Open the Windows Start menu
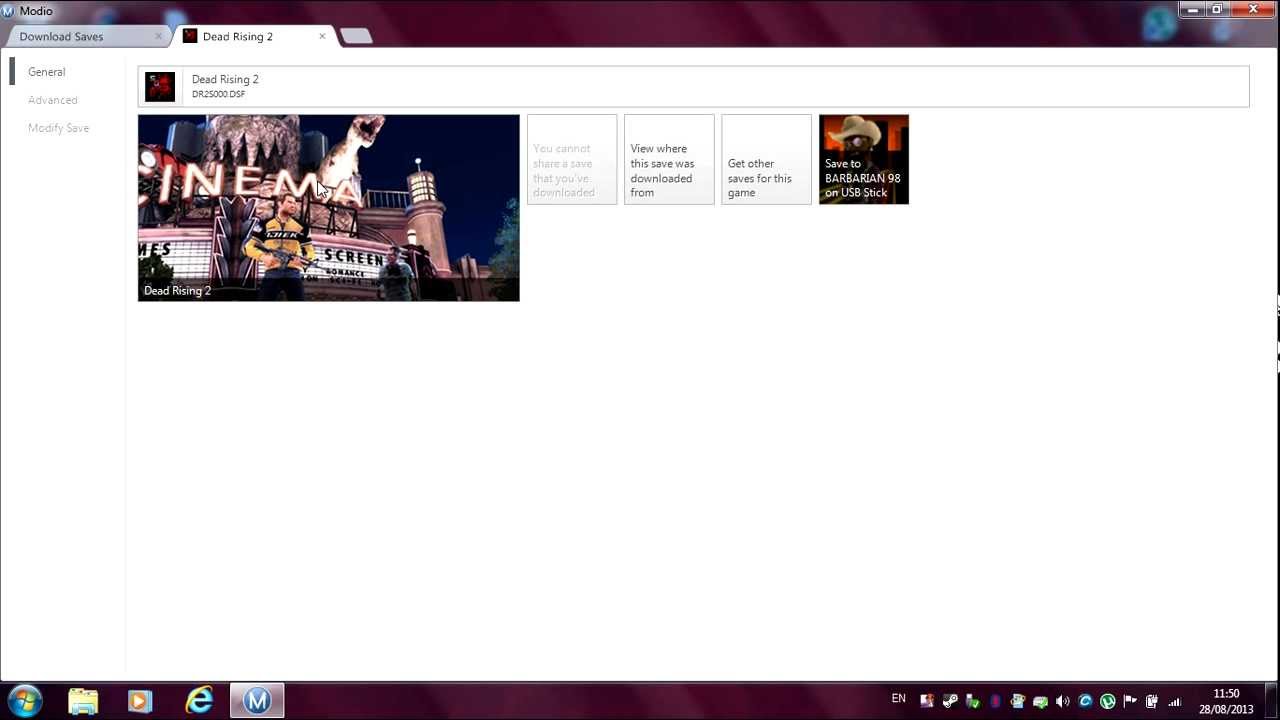Viewport: 1280px width, 720px height. [24, 700]
